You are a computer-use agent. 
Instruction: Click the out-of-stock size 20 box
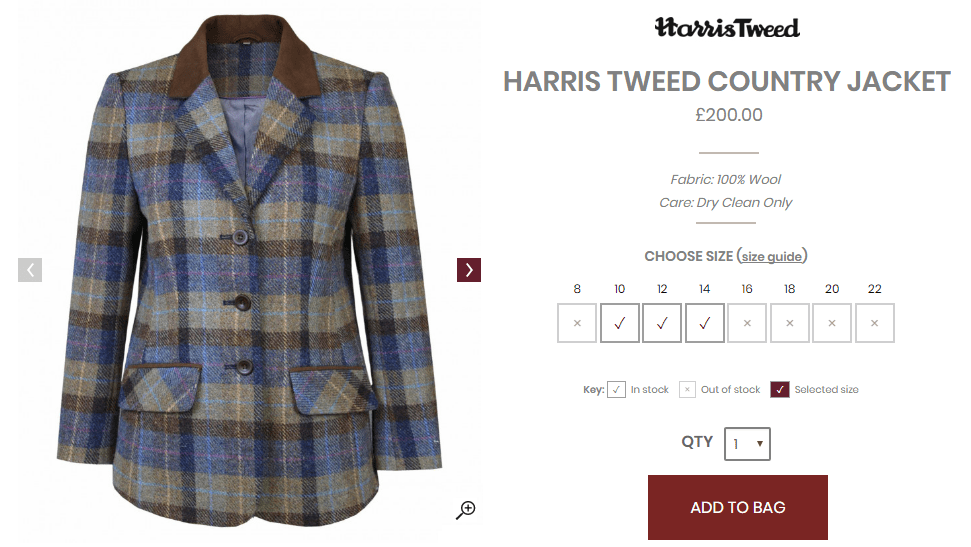(832, 323)
